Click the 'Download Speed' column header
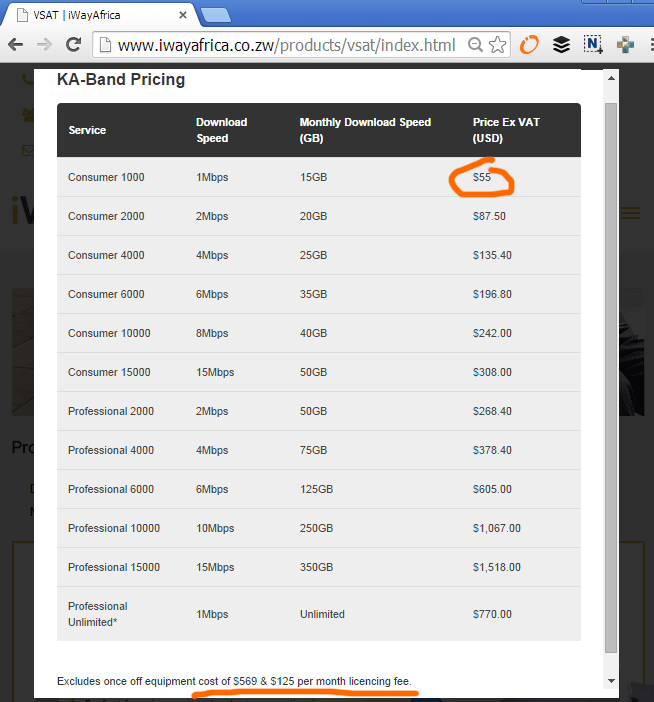This screenshot has width=654, height=702. click(222, 130)
